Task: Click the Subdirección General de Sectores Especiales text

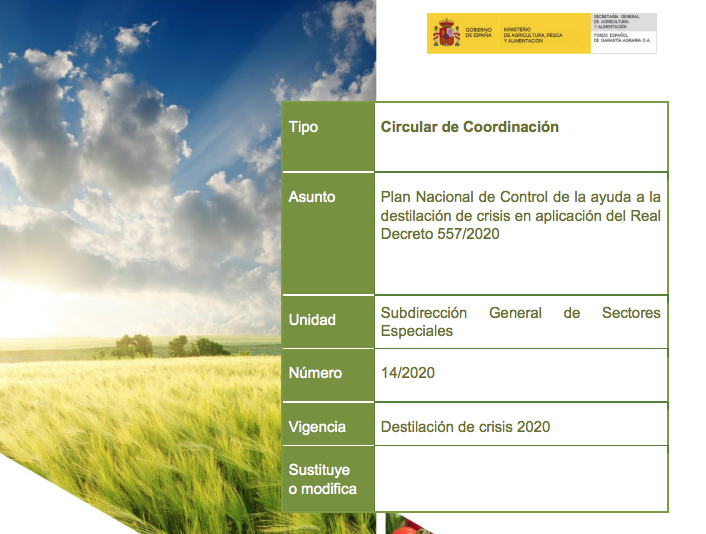Action: click(520, 321)
